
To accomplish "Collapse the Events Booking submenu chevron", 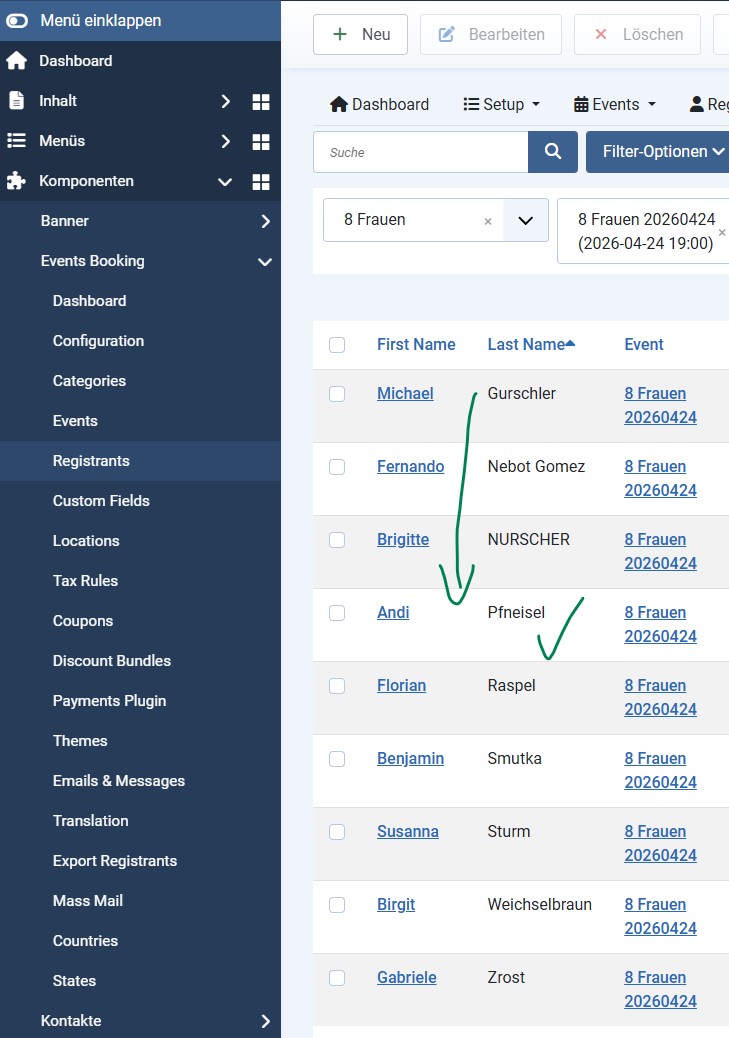I will [x=265, y=261].
